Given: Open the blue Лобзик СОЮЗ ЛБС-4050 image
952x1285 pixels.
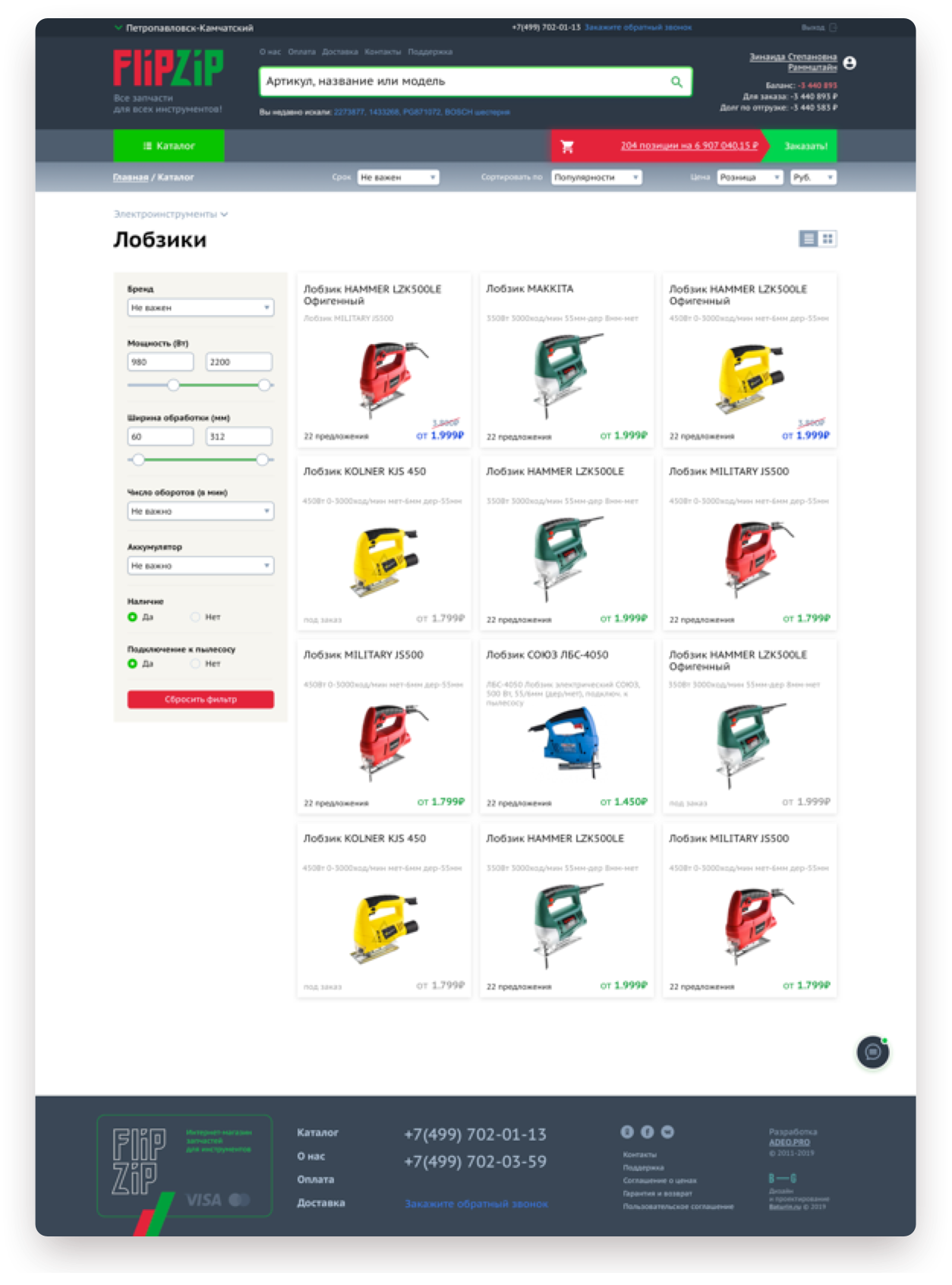Looking at the screenshot, I should coord(566,741).
